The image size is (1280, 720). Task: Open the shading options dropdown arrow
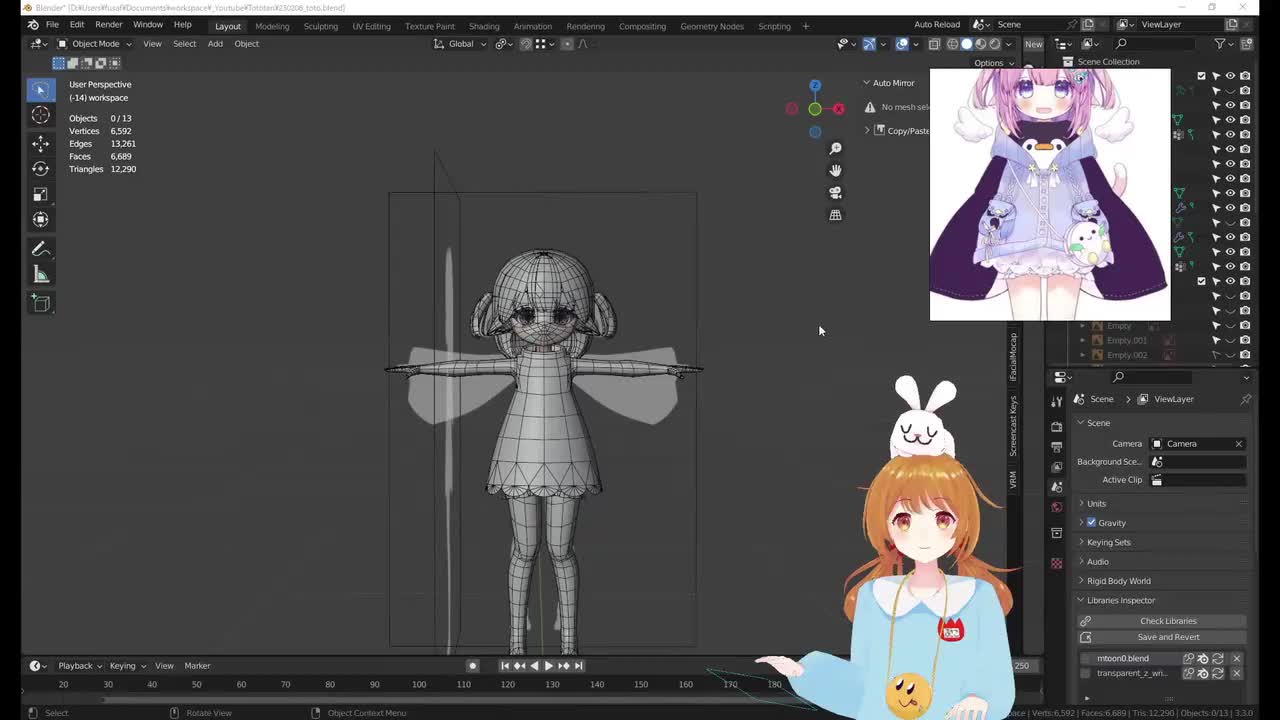[1008, 44]
